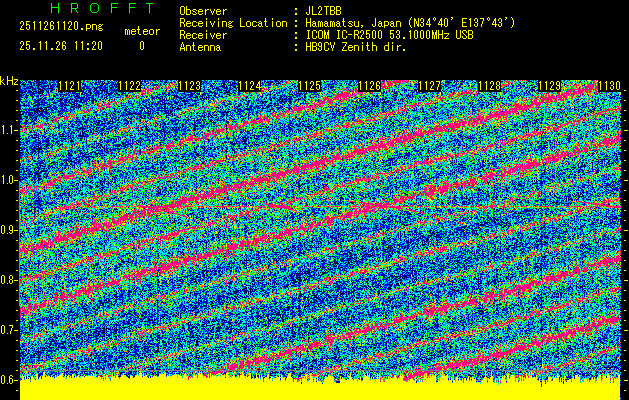This screenshot has width=629, height=400.
Task: Click the kHz axis unit label
Action: pos(9,79)
